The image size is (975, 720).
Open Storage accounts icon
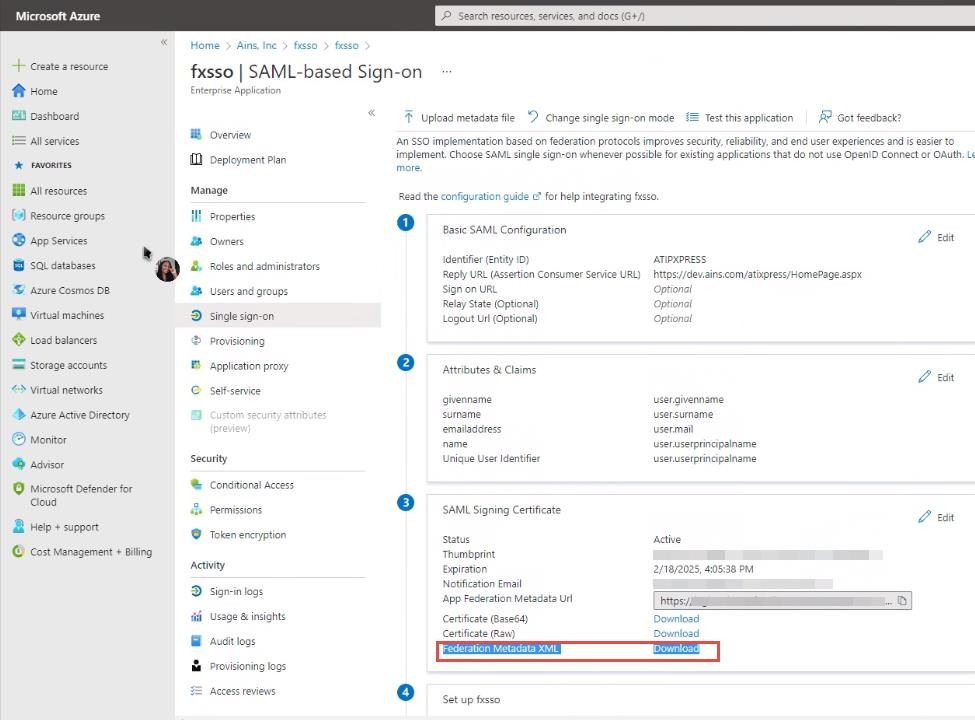coord(19,364)
